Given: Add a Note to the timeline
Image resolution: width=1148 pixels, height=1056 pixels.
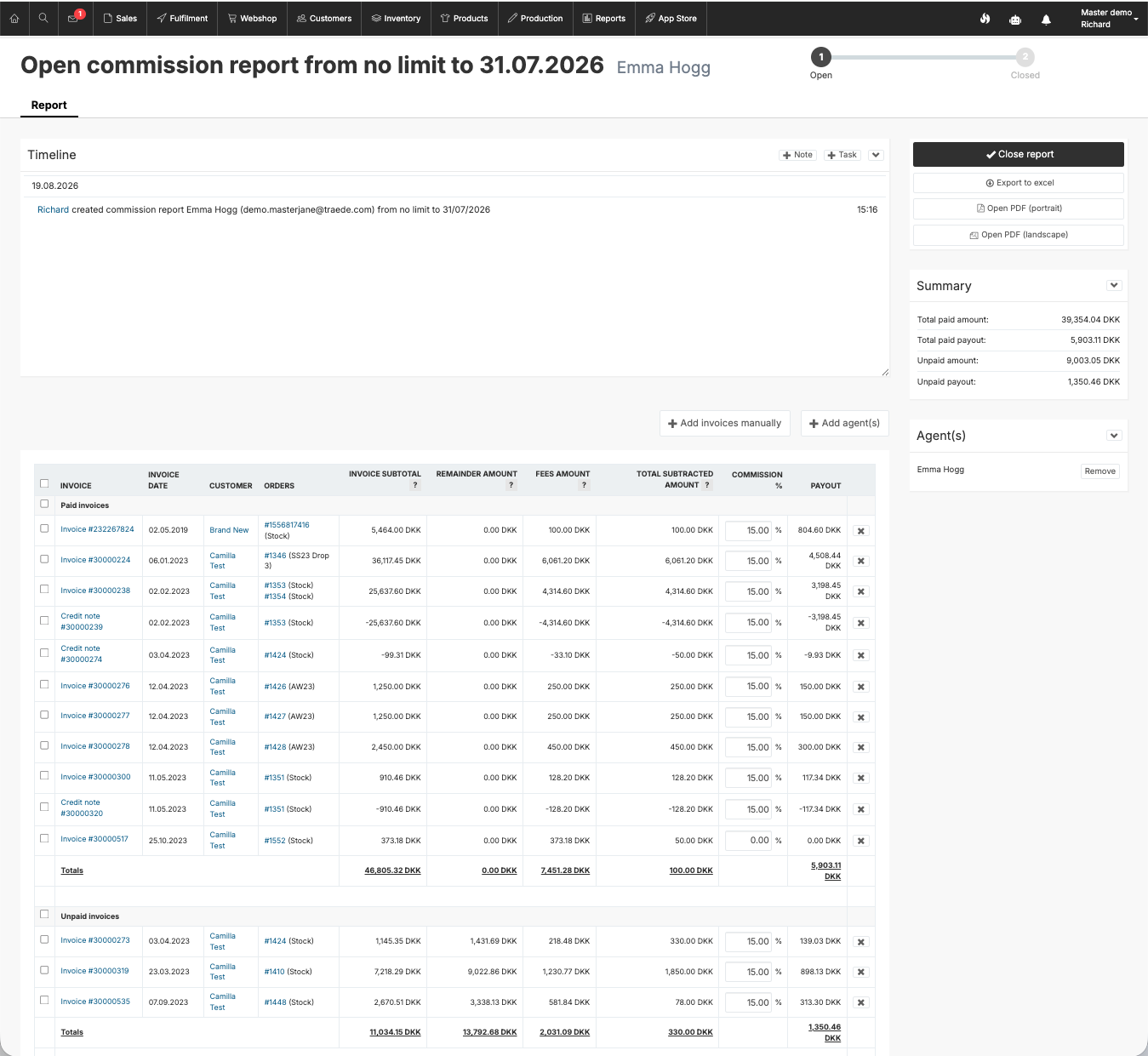Looking at the screenshot, I should [798, 155].
